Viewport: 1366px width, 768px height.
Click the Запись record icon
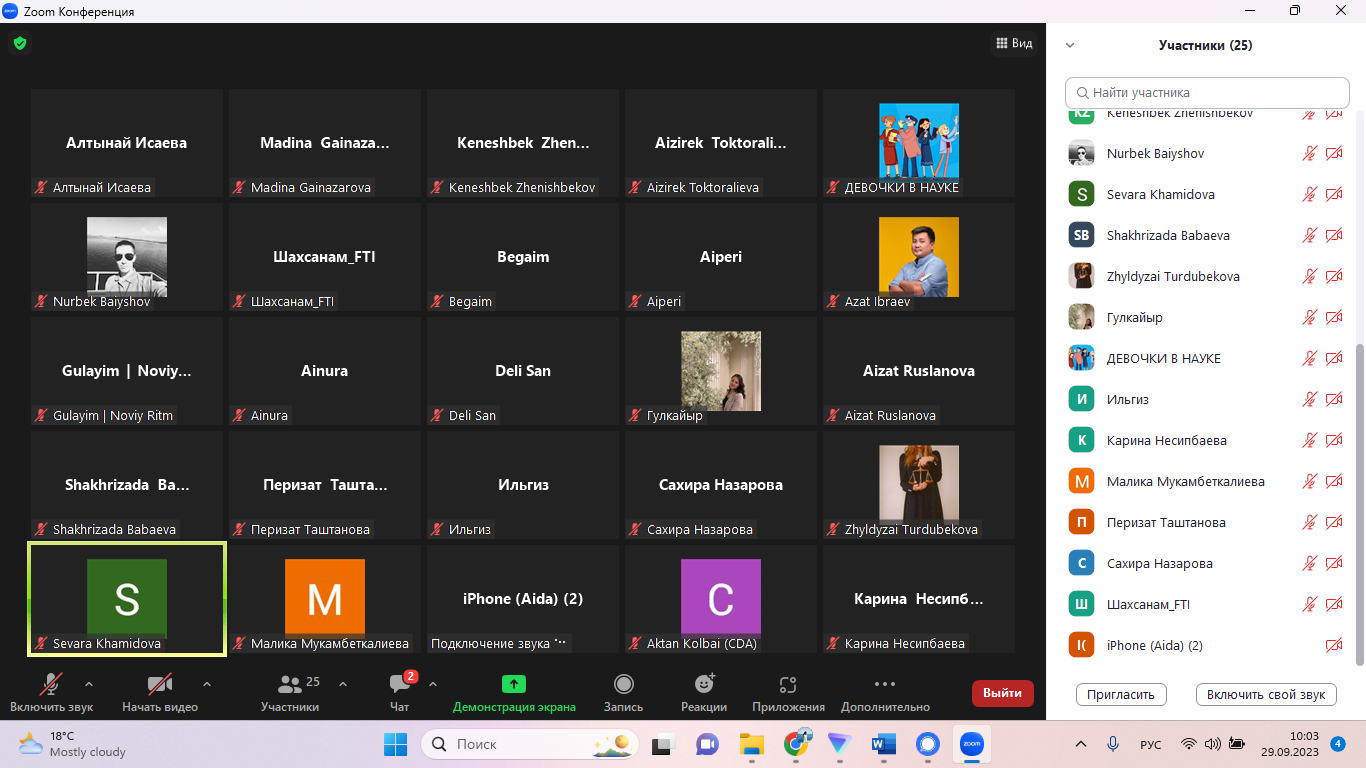pos(623,685)
